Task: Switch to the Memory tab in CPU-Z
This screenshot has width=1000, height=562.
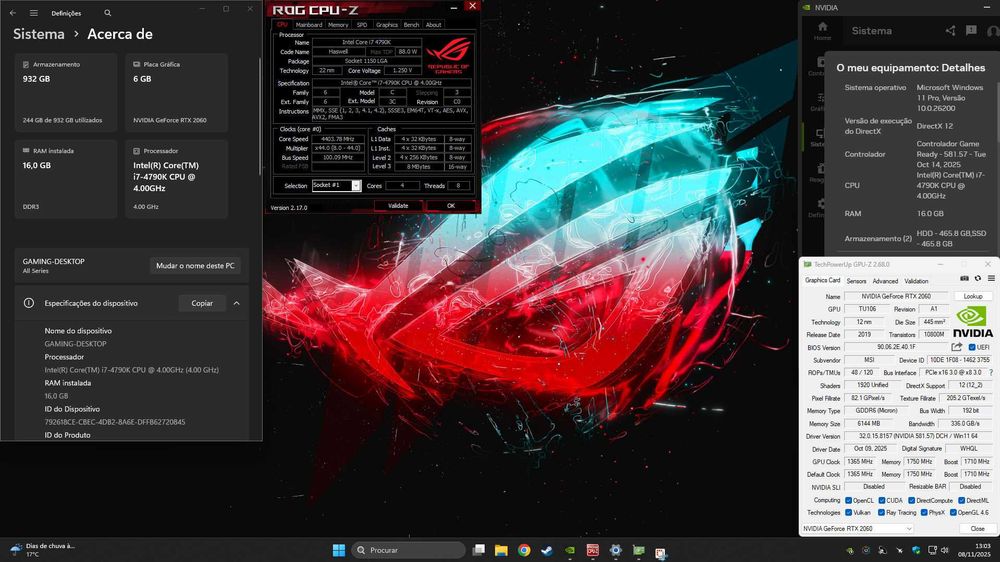Action: click(338, 25)
